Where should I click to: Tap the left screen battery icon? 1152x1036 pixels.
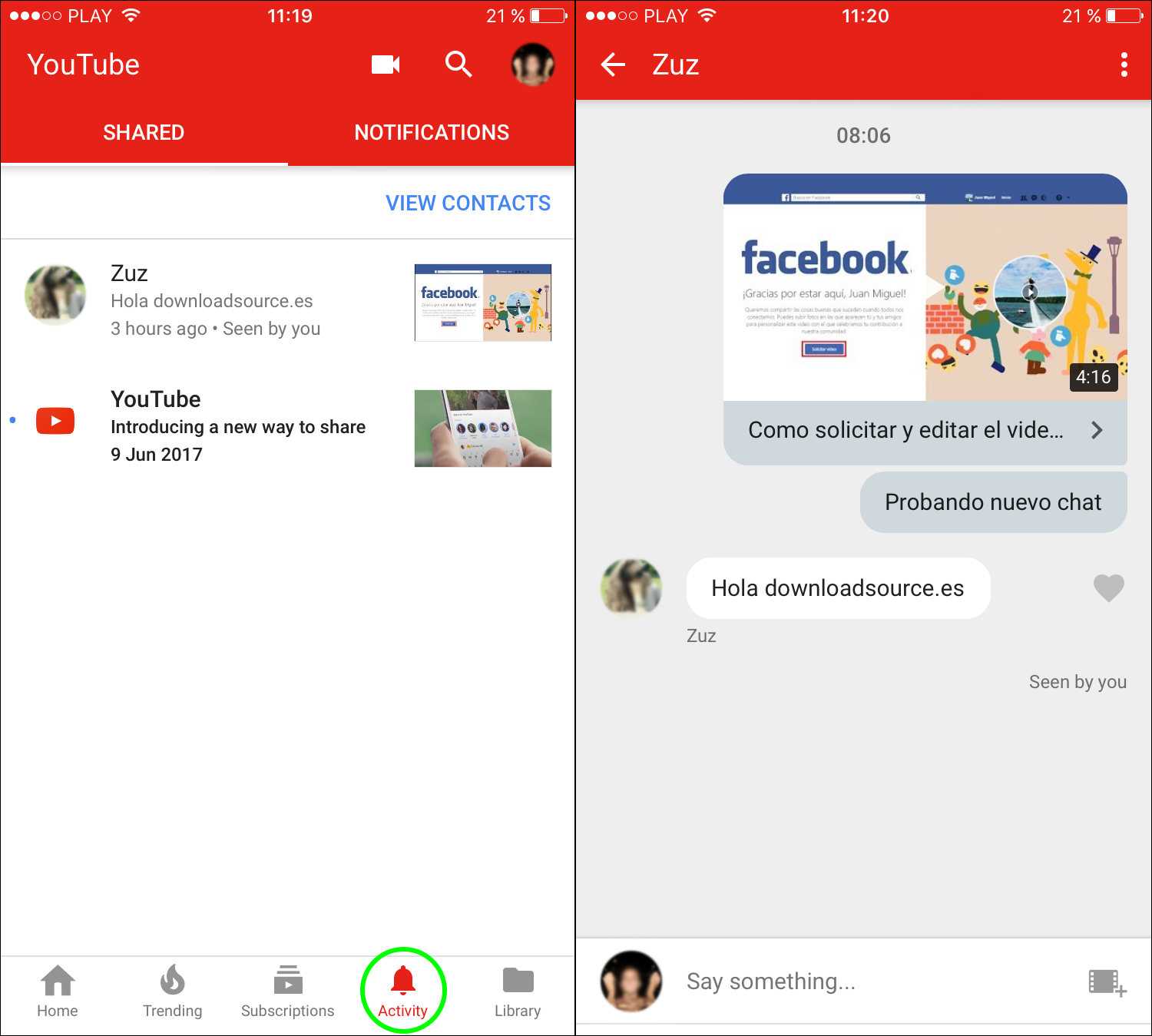coord(548,16)
